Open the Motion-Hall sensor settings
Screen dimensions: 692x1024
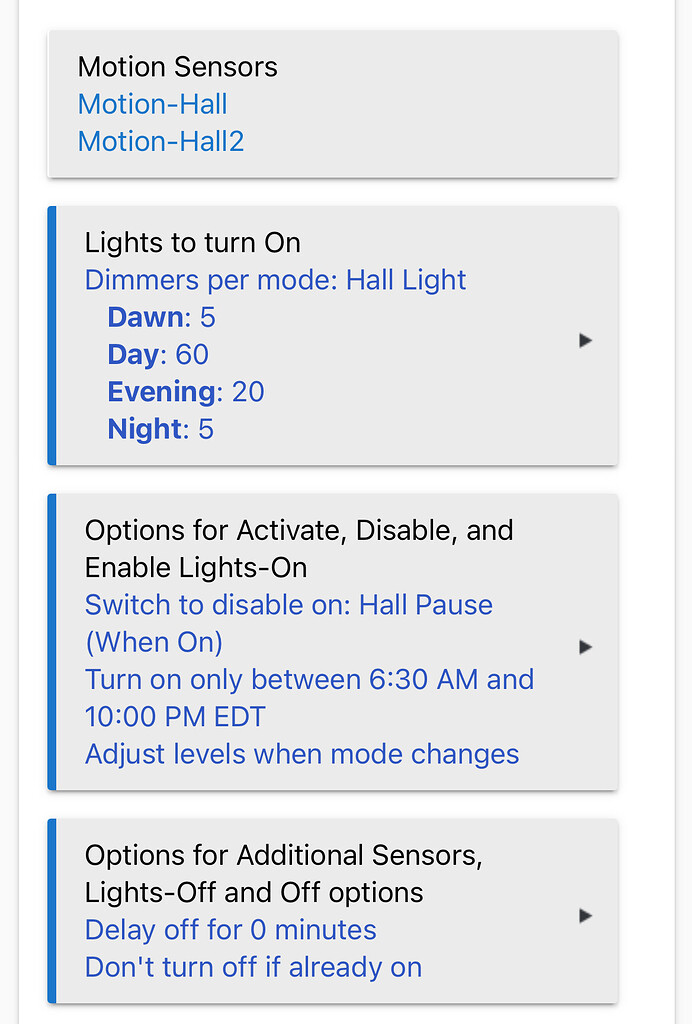(152, 104)
